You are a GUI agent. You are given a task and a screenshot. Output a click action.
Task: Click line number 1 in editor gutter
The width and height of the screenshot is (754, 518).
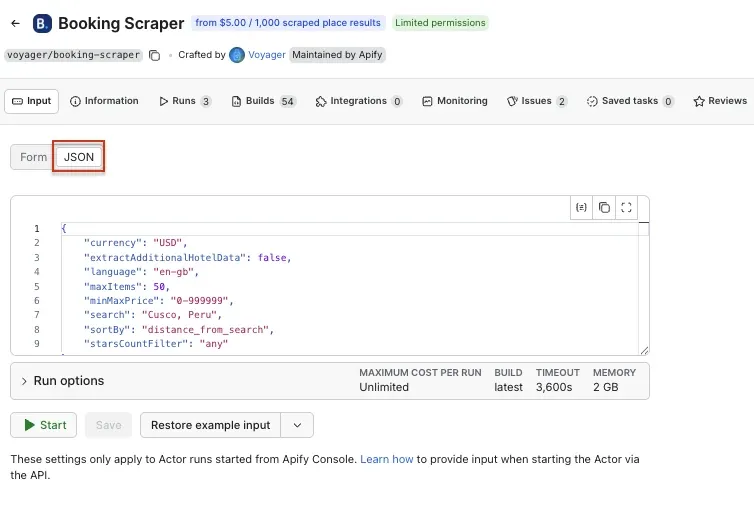tap(37, 228)
